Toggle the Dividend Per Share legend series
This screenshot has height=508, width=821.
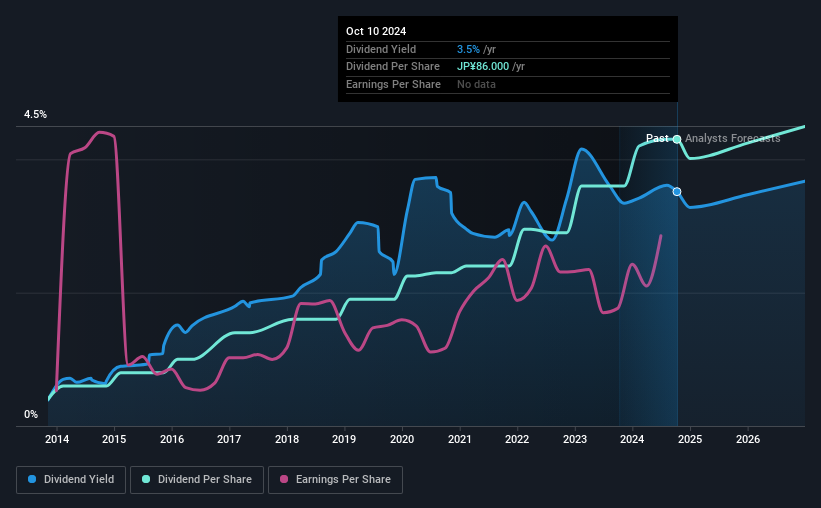197,480
